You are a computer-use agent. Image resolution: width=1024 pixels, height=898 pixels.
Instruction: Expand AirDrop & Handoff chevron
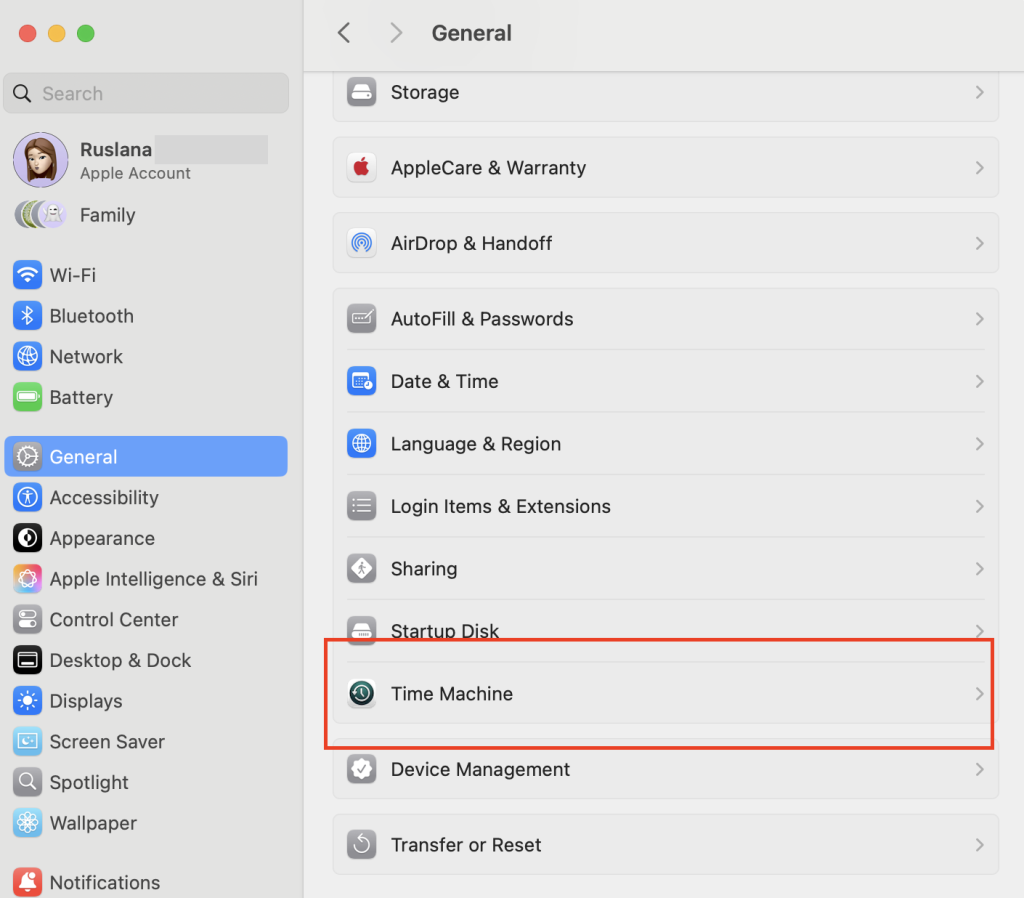(979, 243)
